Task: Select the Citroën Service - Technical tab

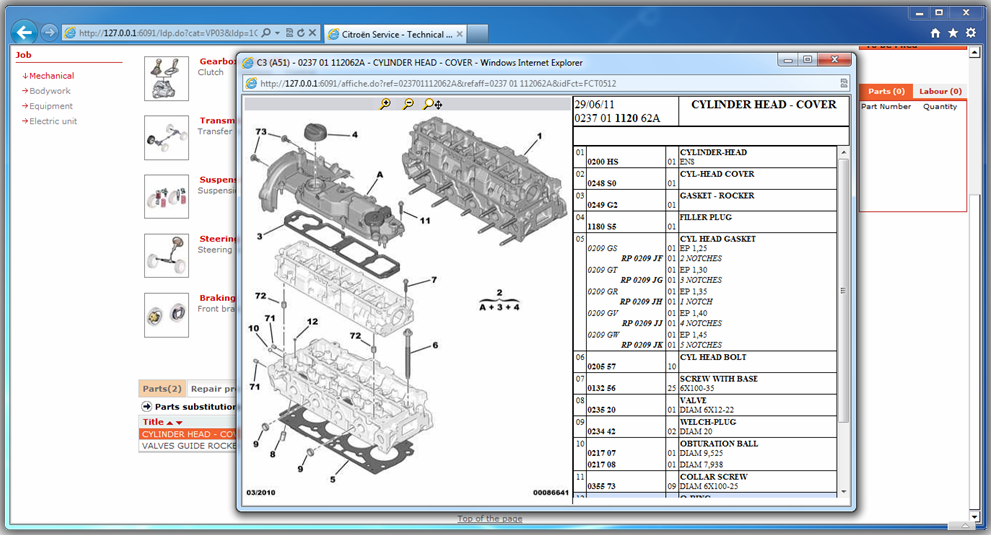Action: click(396, 34)
